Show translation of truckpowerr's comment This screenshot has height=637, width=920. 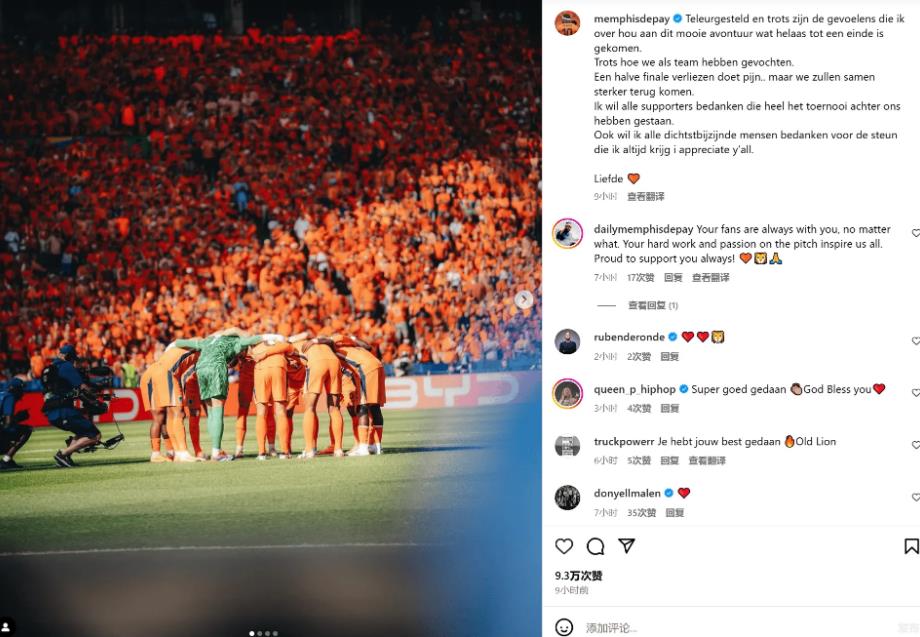click(x=706, y=460)
